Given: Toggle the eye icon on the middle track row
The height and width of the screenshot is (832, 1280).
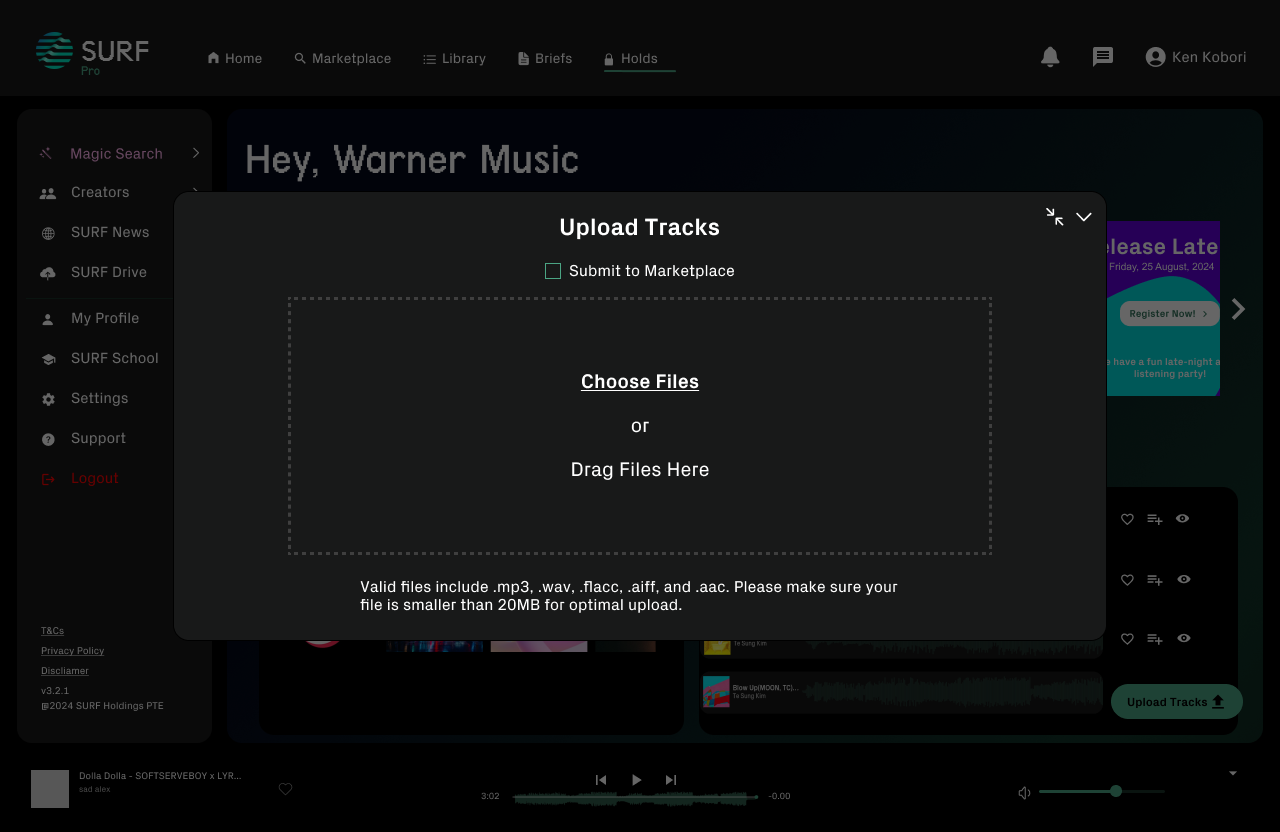Looking at the screenshot, I should click(x=1184, y=579).
